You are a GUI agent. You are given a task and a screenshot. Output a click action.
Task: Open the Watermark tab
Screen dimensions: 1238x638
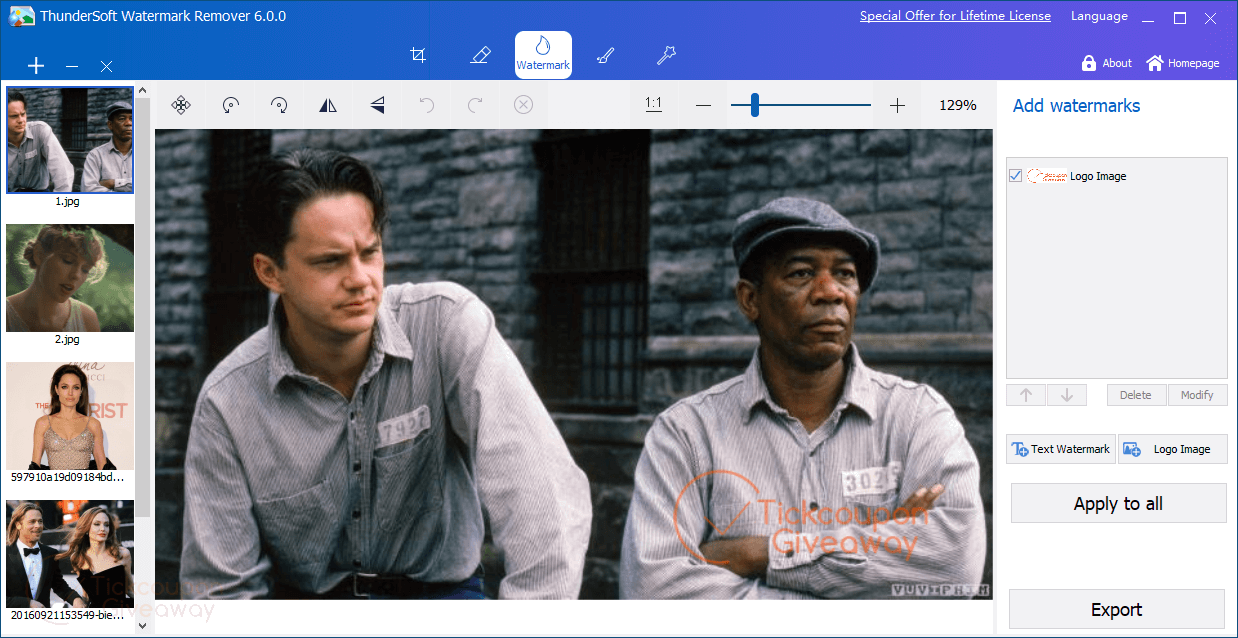pos(543,55)
